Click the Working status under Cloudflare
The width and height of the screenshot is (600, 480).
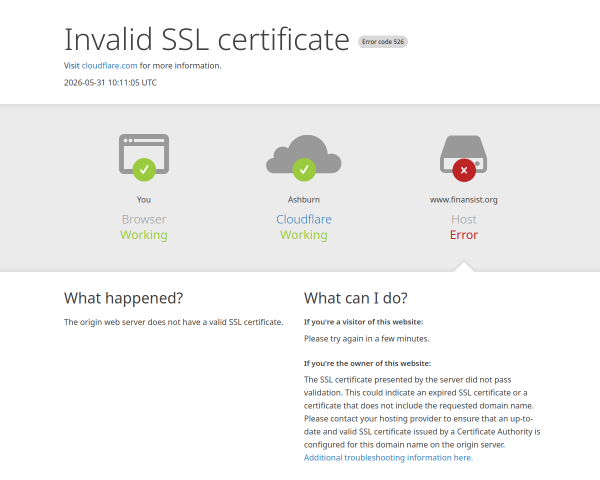click(x=304, y=235)
